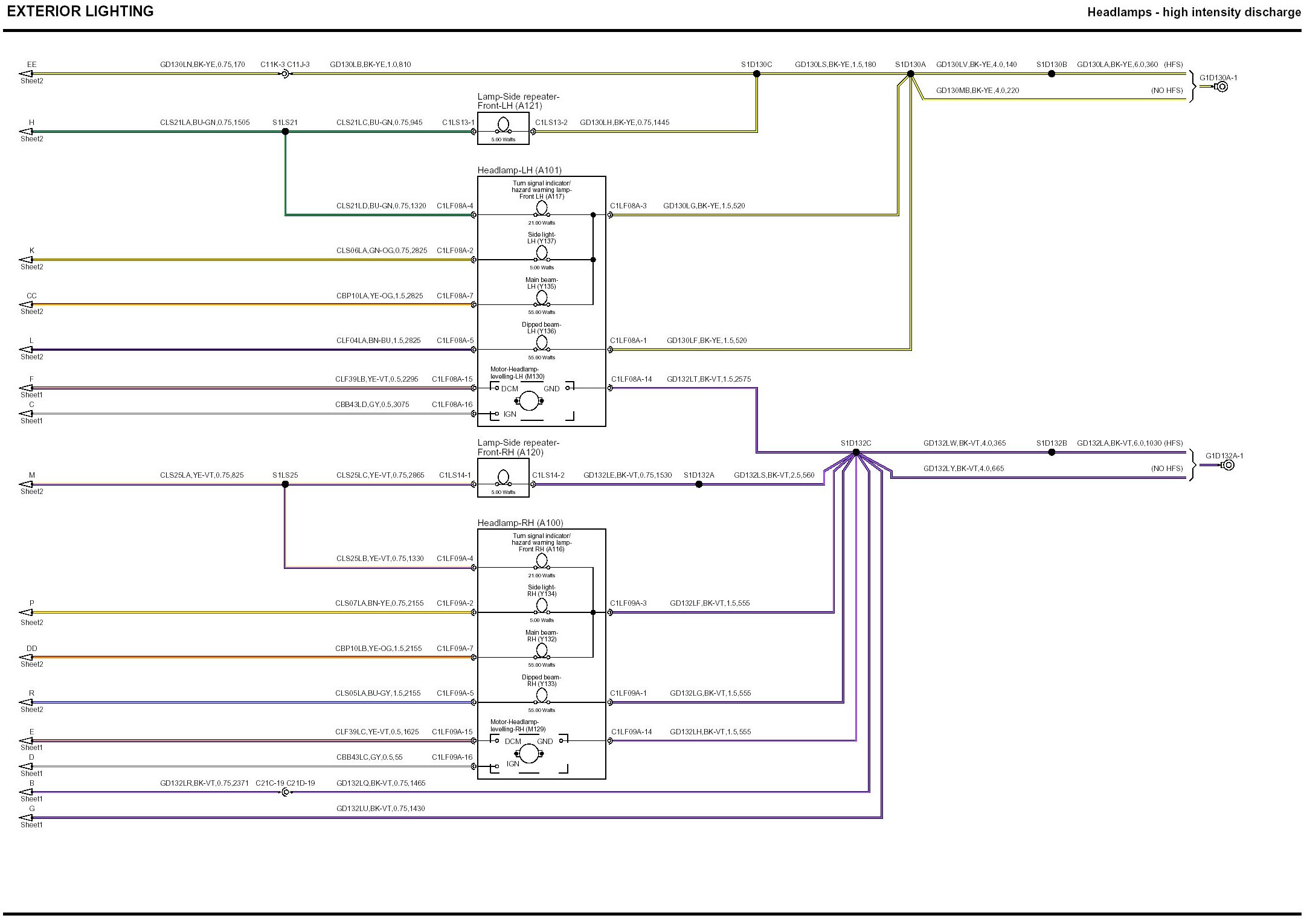This screenshot has width=1307, height=924.
Task: Click the Main beam-LH (Y135) bulb symbol
Action: (542, 298)
